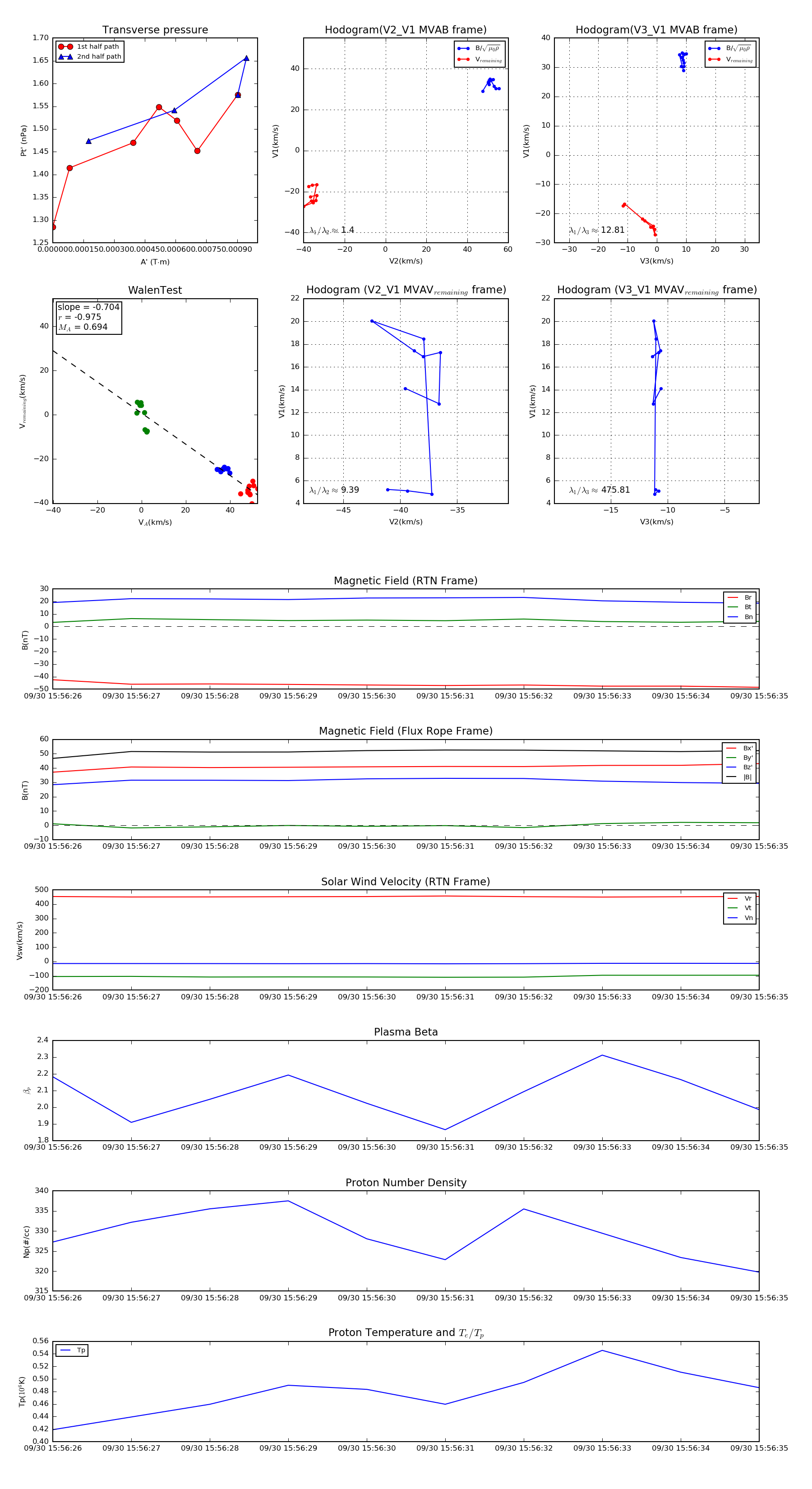Select the "Vn" legend entry
Screen dimensions: 812x1489
pos(740,918)
